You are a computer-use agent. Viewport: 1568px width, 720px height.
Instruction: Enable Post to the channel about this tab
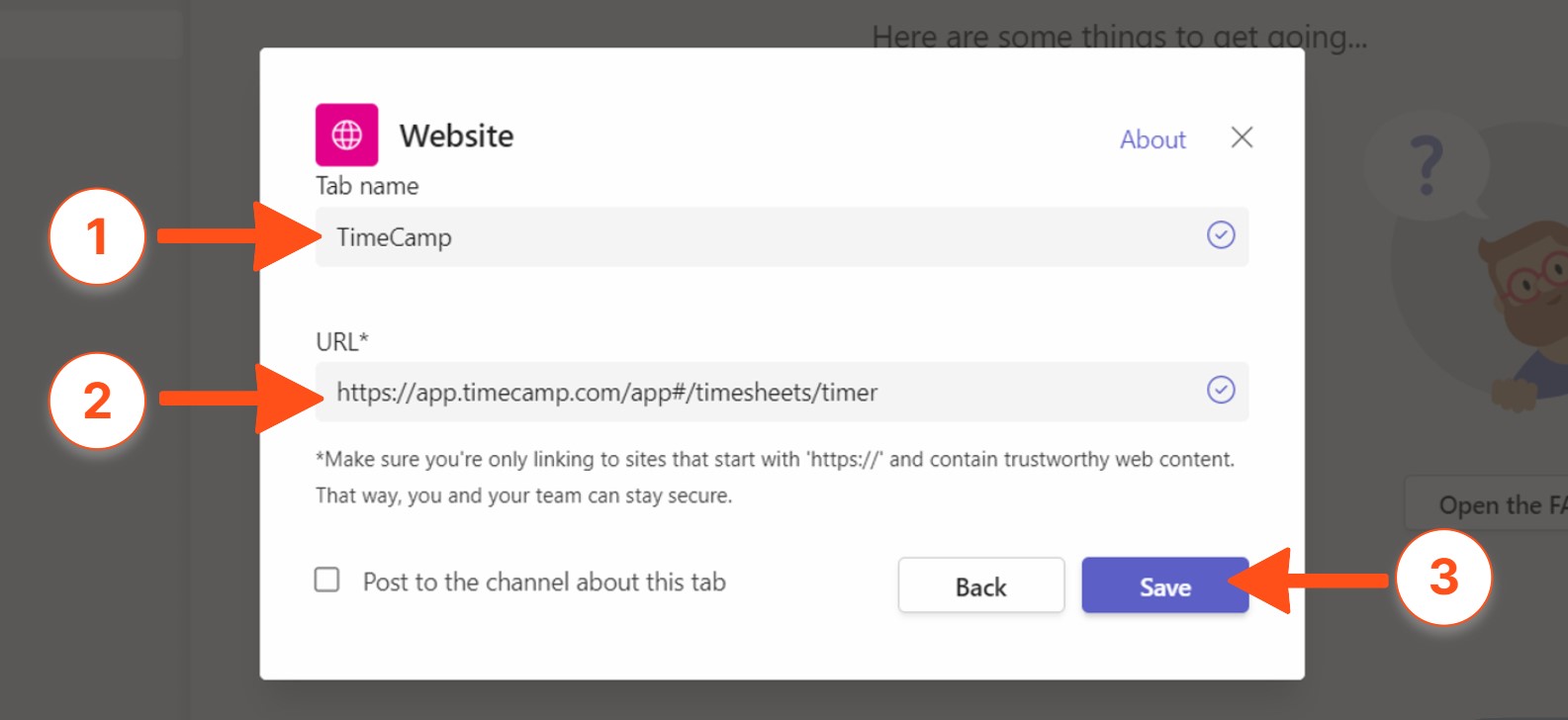[327, 580]
